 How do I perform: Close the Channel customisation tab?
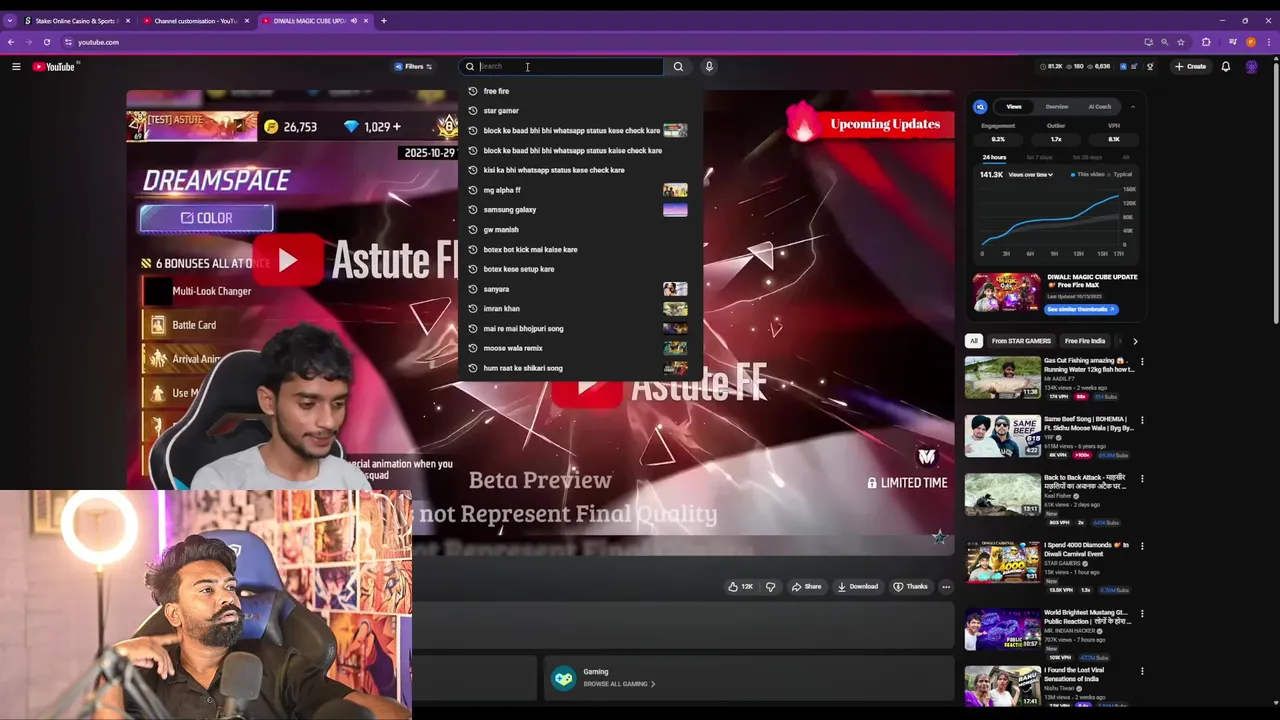(x=247, y=21)
